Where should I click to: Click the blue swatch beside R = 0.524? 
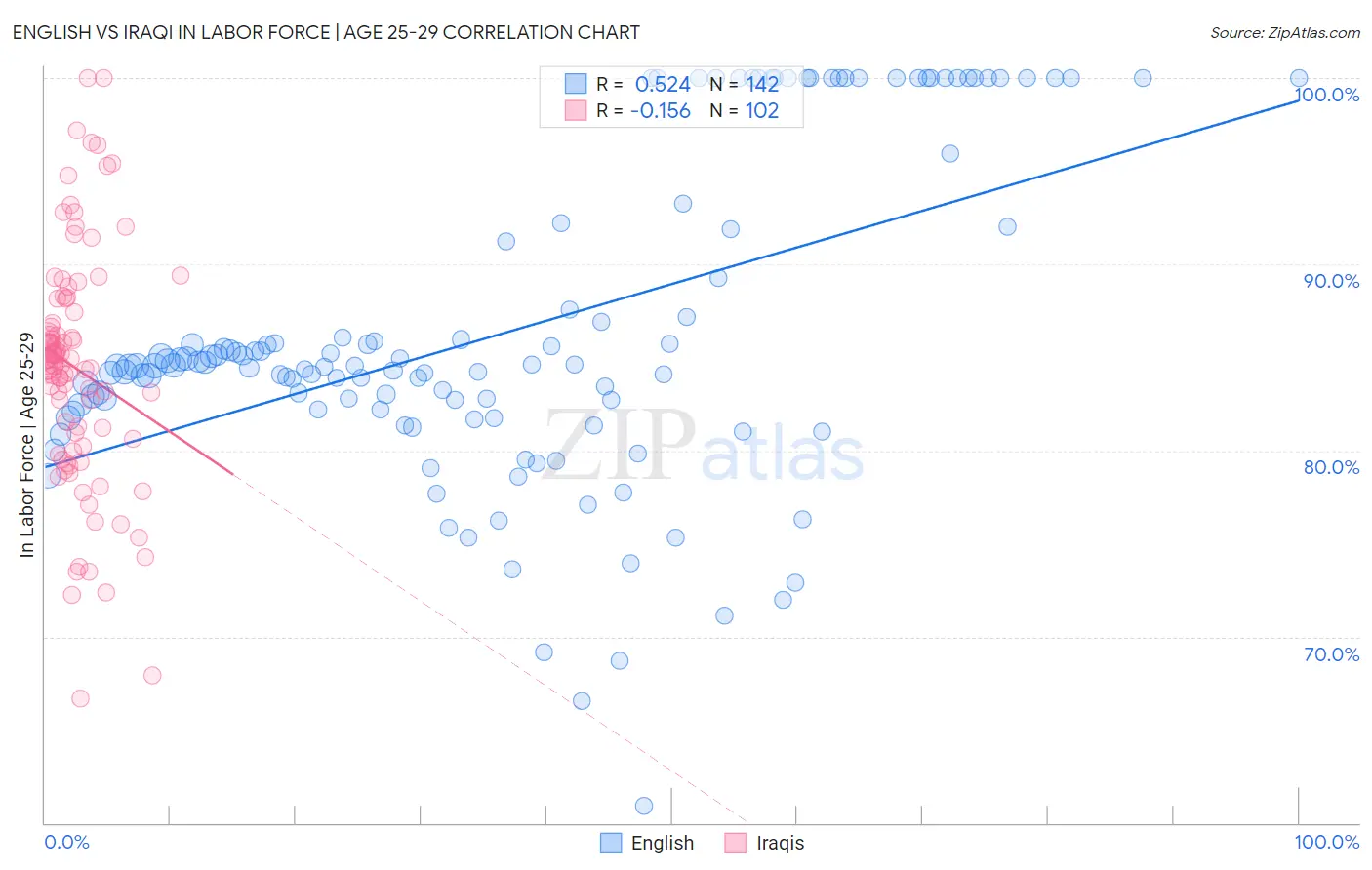tap(576, 84)
